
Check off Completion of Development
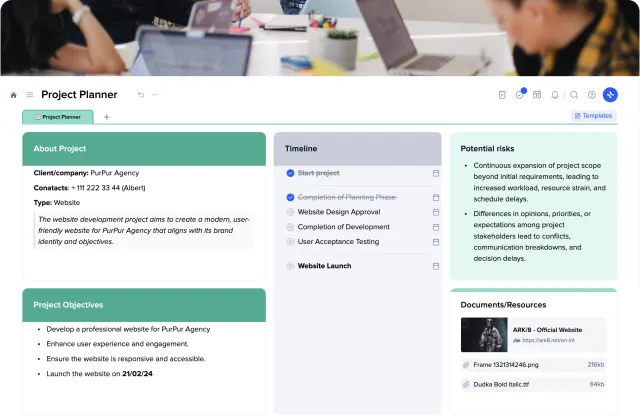pyautogui.click(x=290, y=227)
